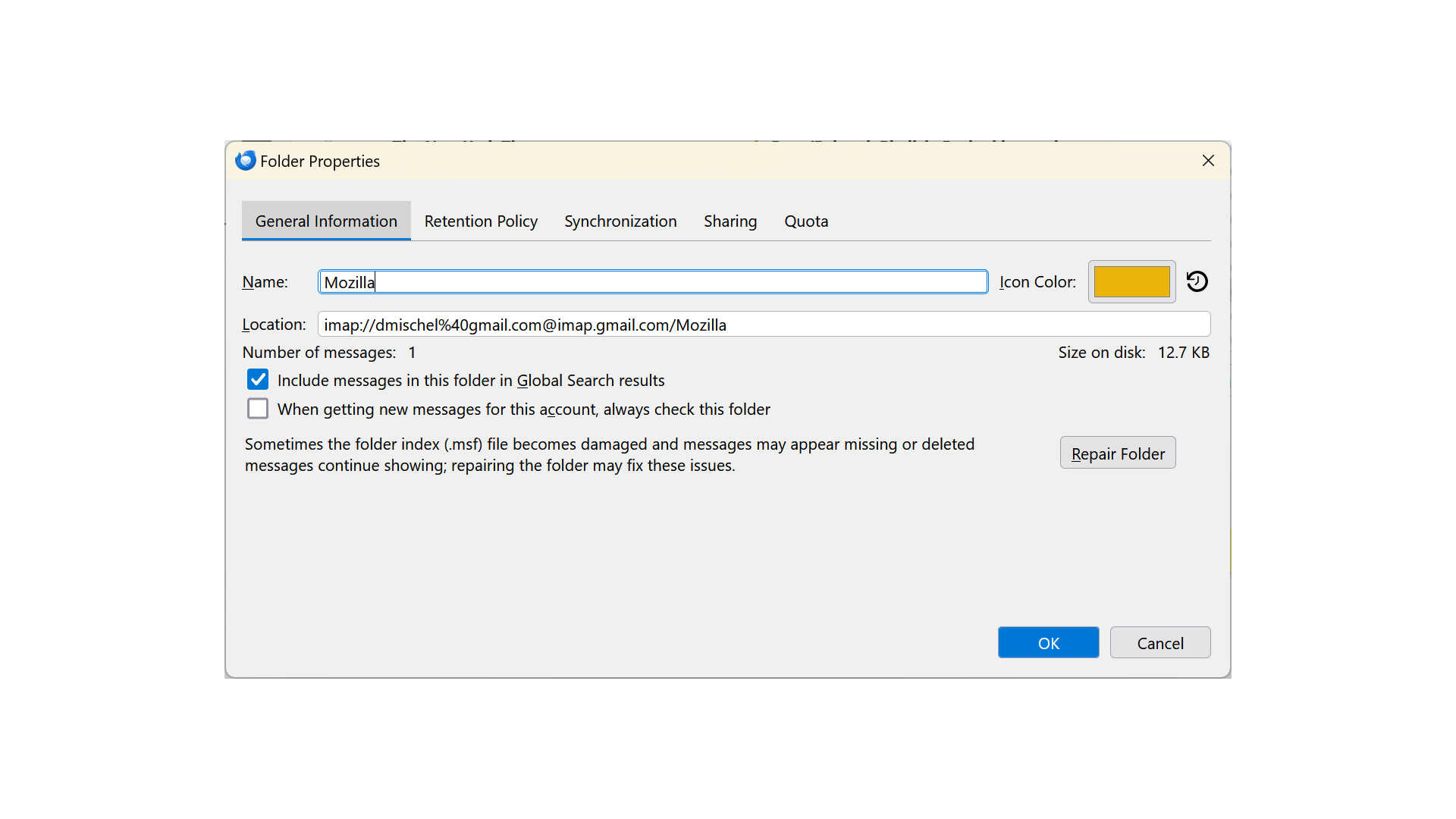Click the Folder Properties title text
1456x819 pixels.
point(320,161)
